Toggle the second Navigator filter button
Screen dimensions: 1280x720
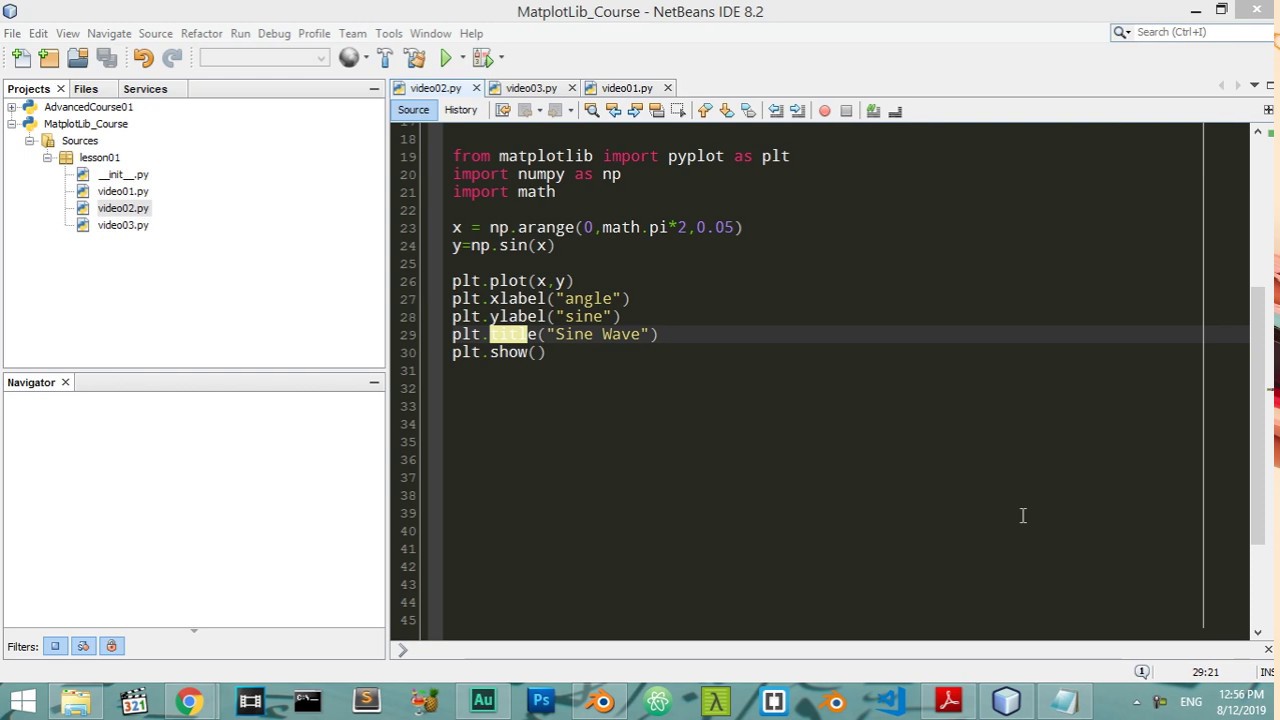coord(83,646)
